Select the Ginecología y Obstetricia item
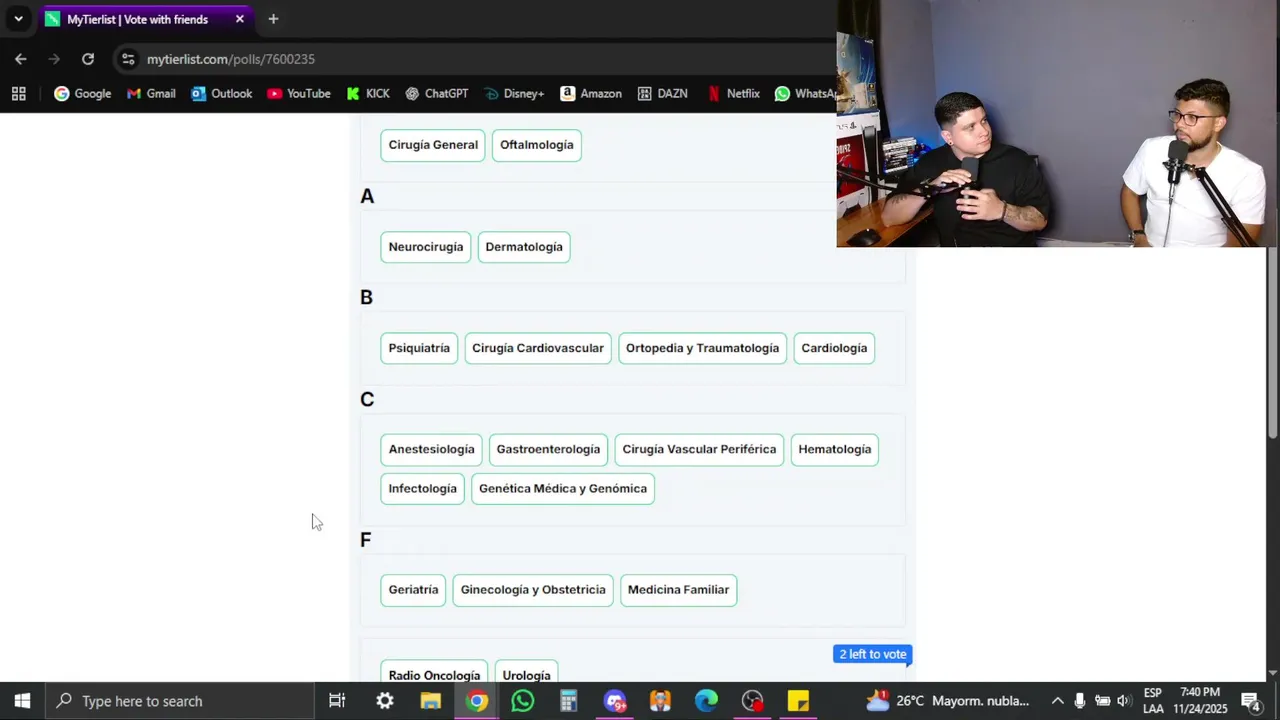The height and width of the screenshot is (720, 1280). [533, 590]
